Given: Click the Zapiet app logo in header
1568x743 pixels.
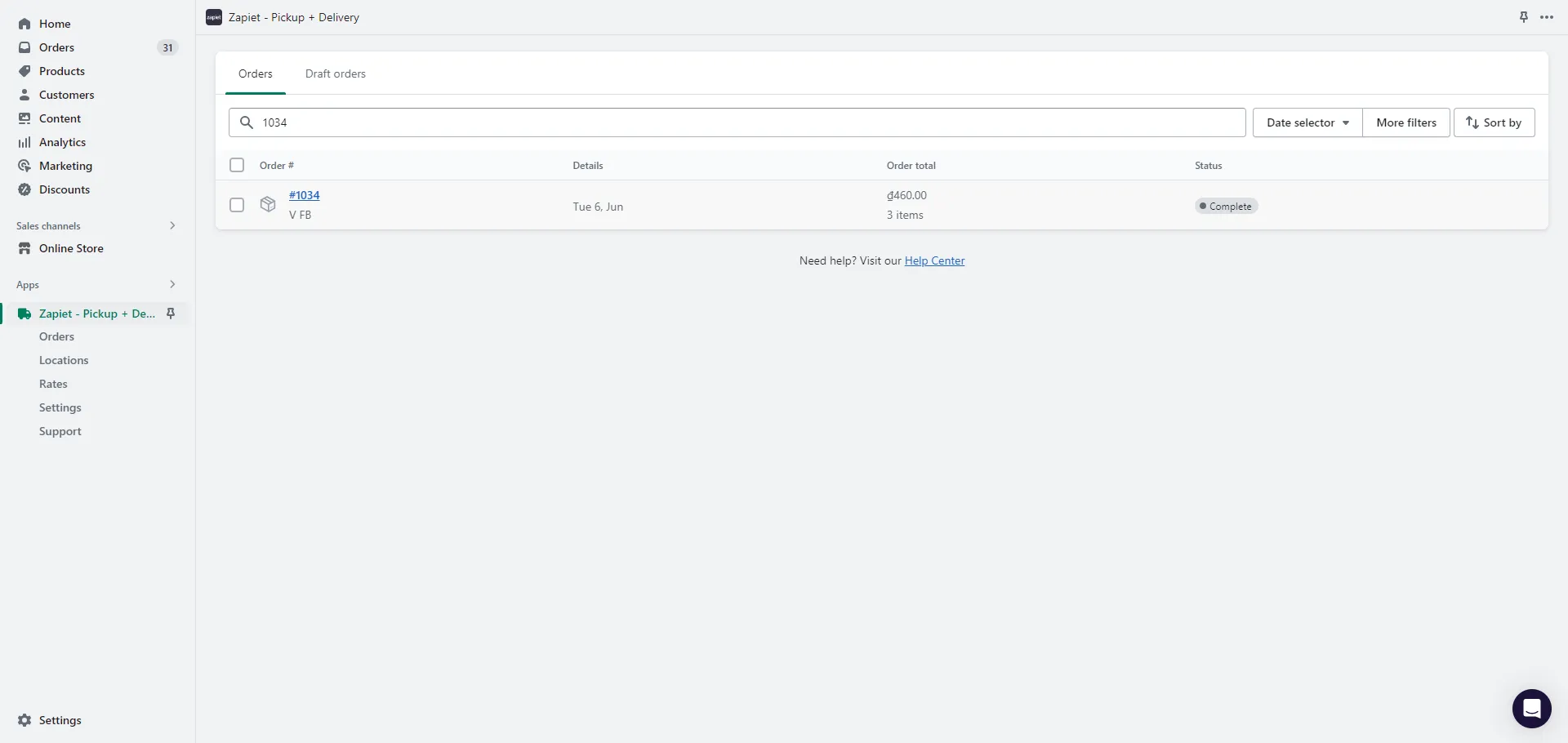Looking at the screenshot, I should point(214,17).
